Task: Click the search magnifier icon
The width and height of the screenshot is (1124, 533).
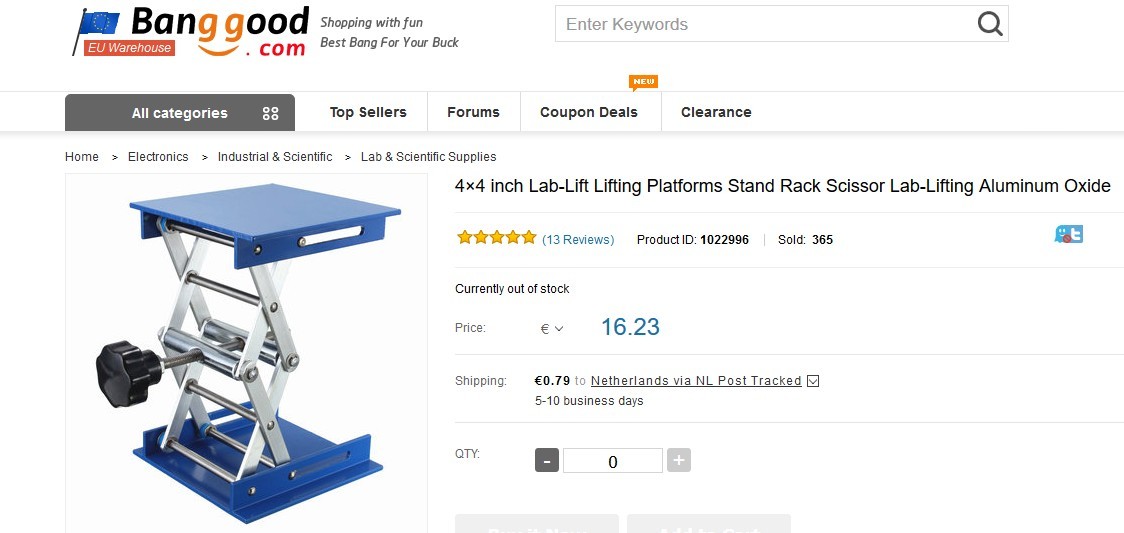Action: pyautogui.click(x=989, y=24)
